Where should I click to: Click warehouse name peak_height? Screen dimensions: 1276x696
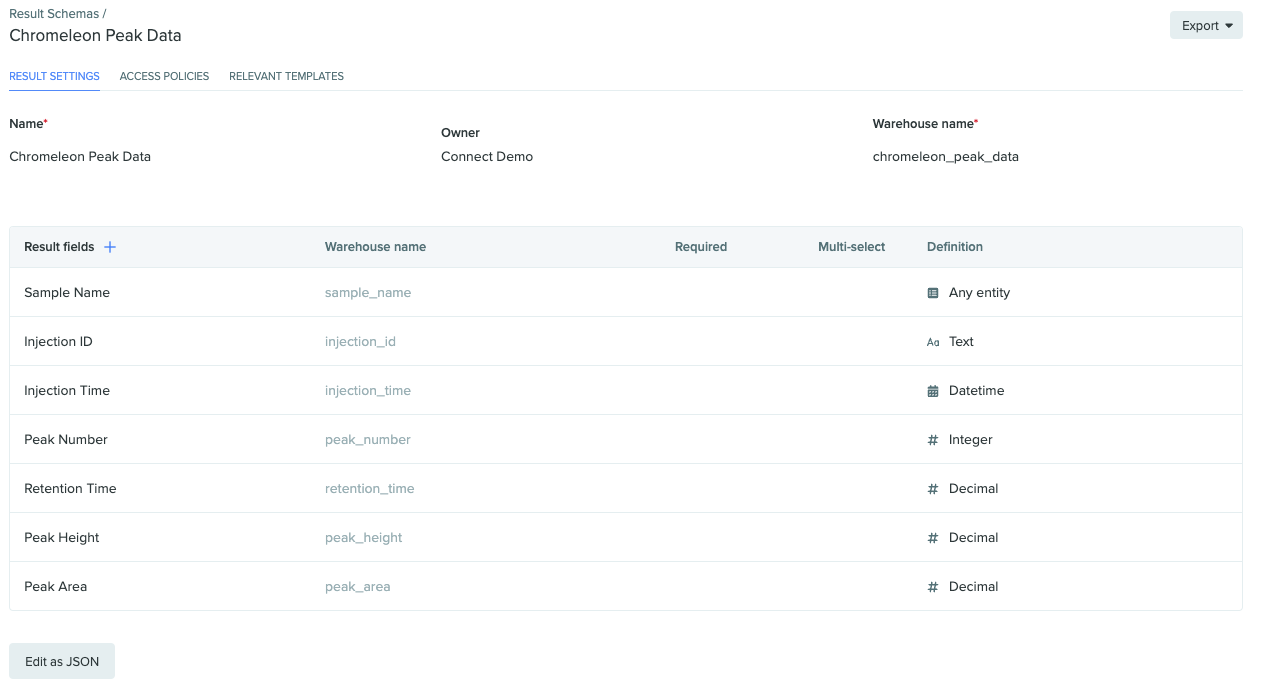coord(364,538)
